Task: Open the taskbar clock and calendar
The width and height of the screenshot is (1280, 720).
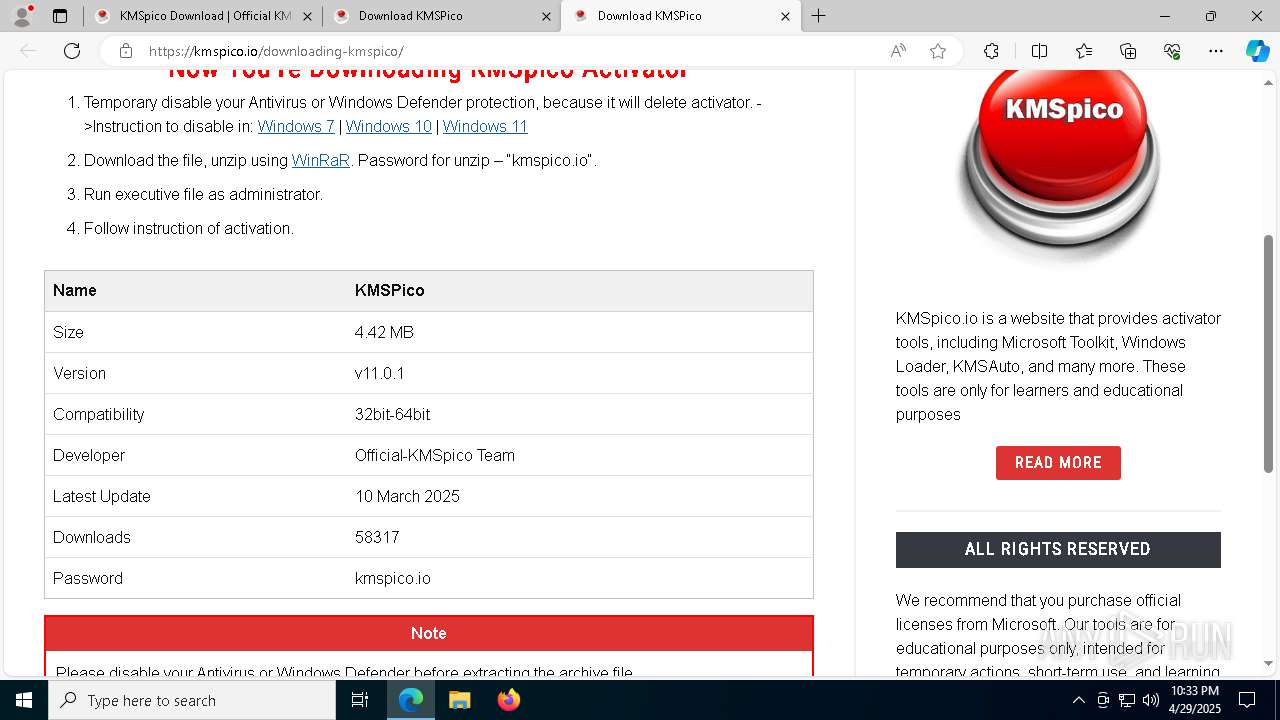Action: click(x=1194, y=700)
